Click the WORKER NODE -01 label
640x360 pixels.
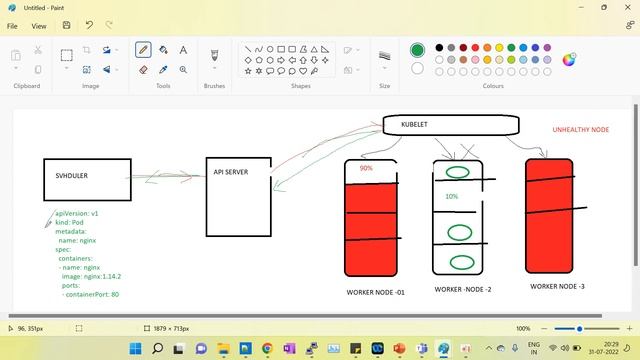pos(376,292)
